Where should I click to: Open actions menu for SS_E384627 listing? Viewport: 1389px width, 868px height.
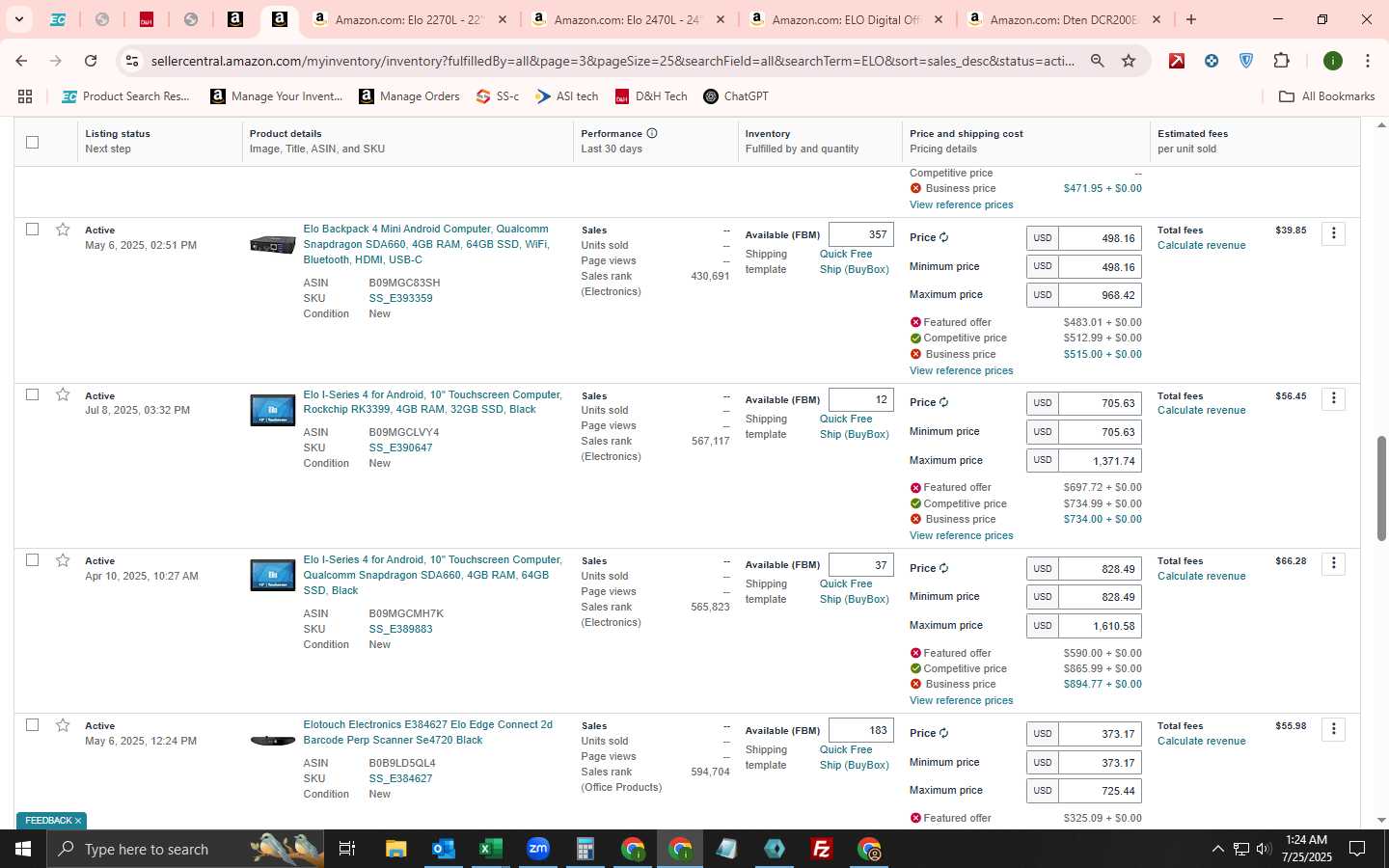pyautogui.click(x=1333, y=729)
